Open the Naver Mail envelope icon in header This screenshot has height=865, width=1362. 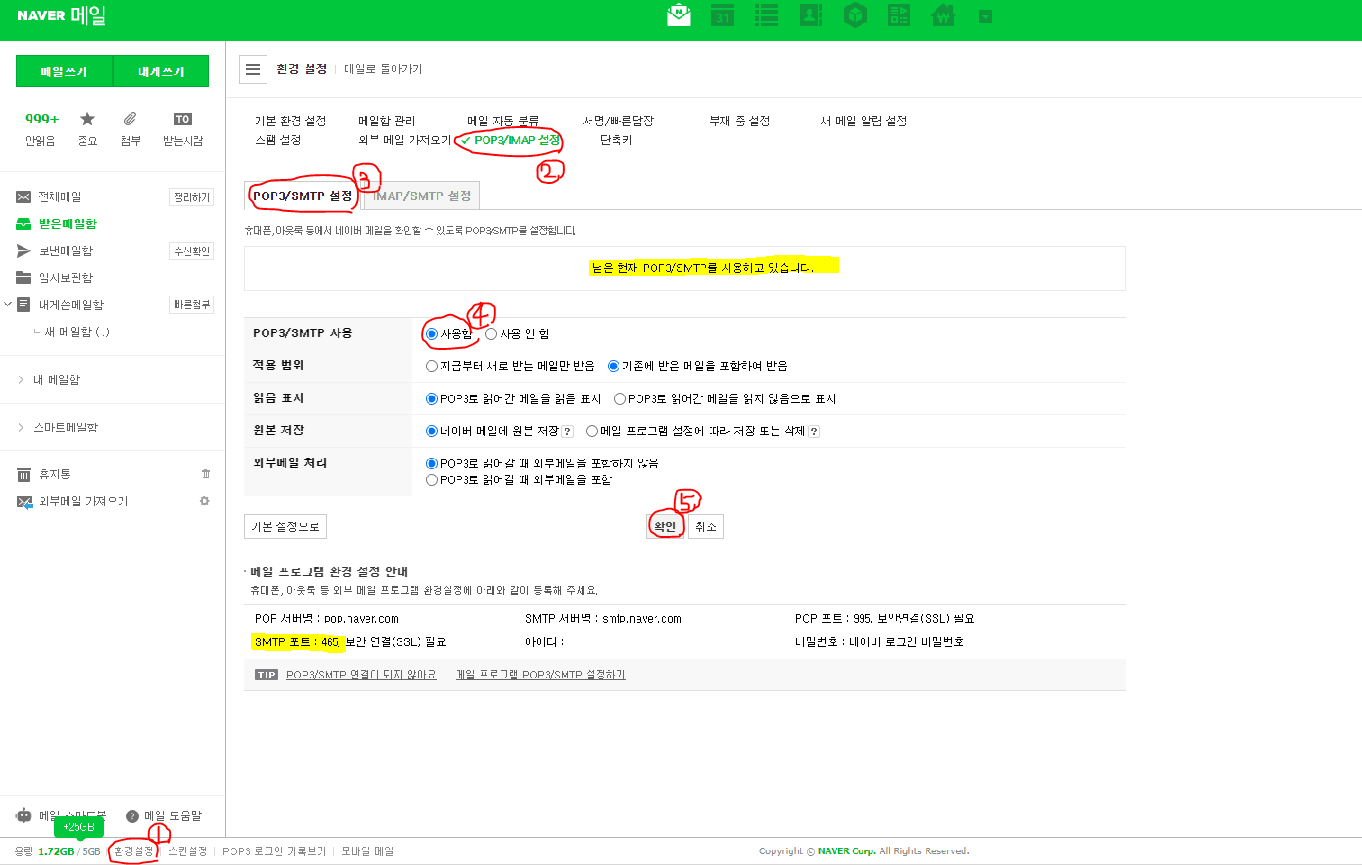[679, 15]
